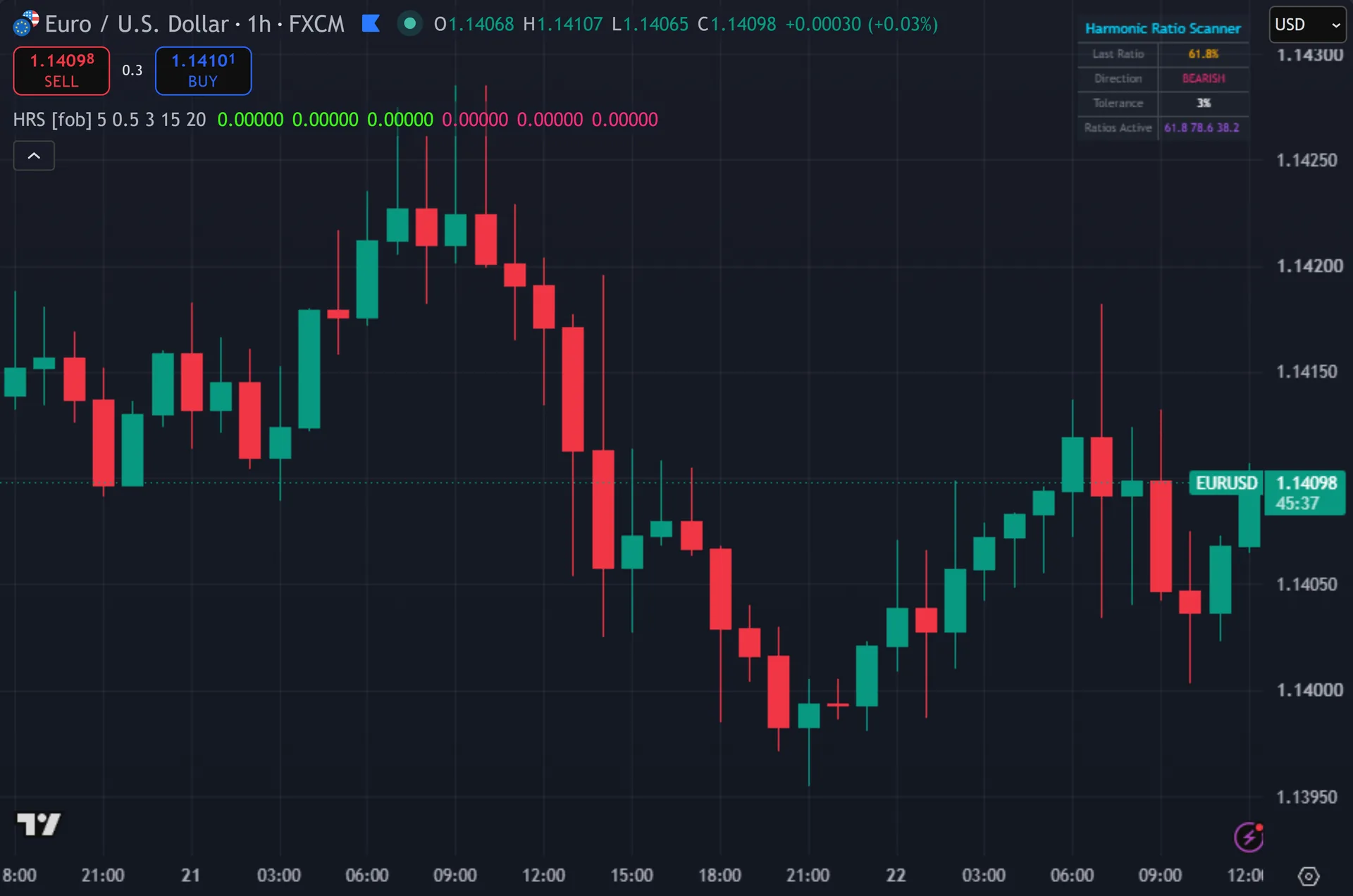Click the Last Ratio label cell
This screenshot has height=896, width=1353.
point(1118,54)
